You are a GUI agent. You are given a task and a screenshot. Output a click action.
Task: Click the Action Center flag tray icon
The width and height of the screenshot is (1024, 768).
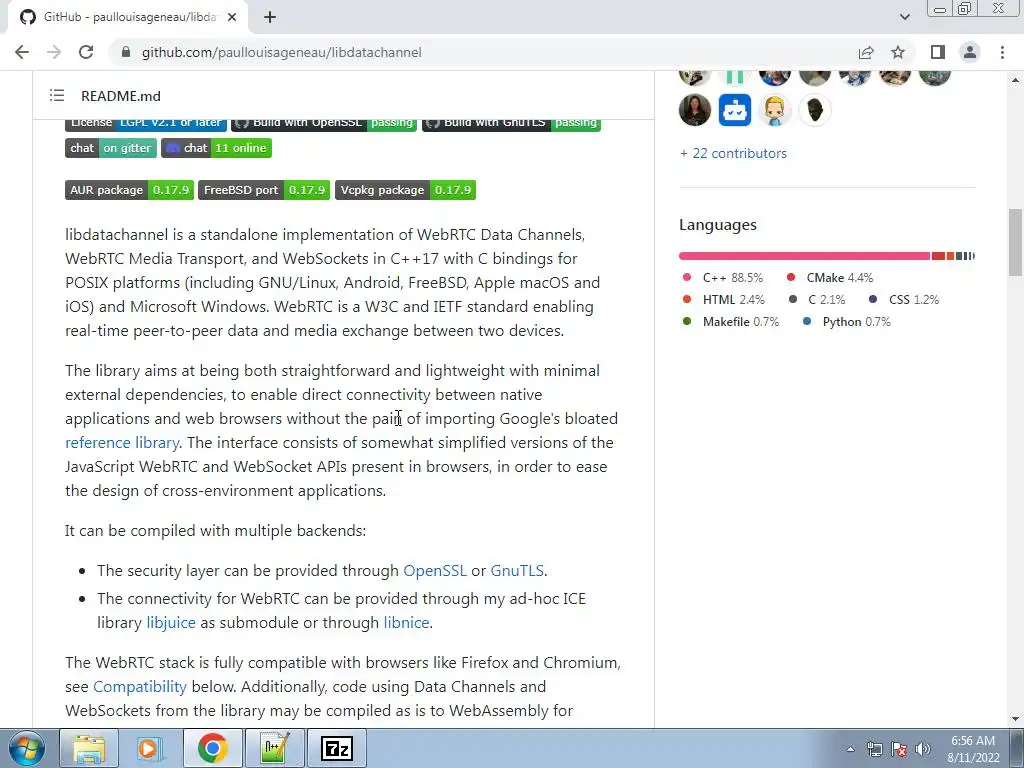tap(899, 749)
